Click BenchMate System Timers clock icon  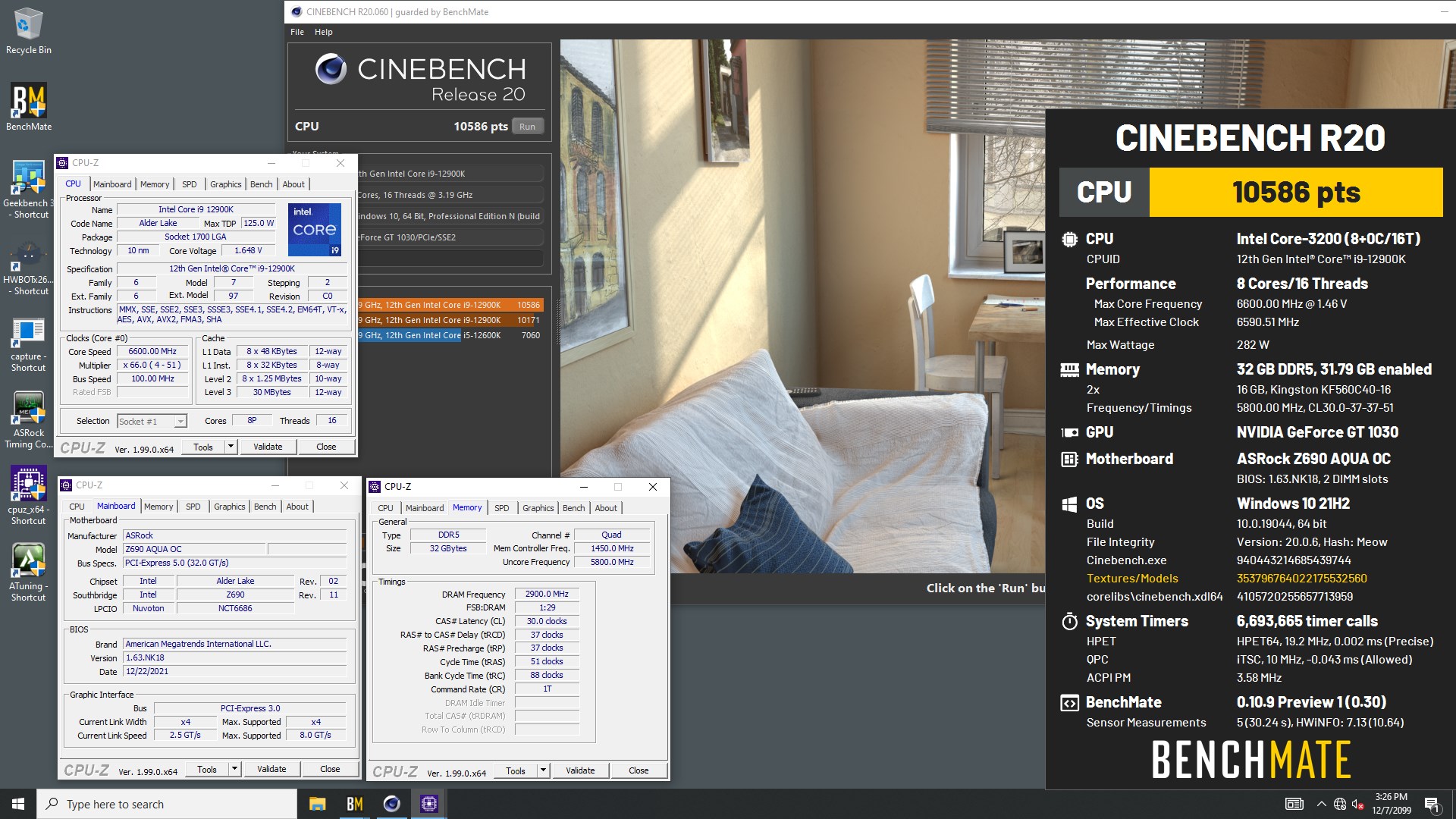tap(1069, 622)
